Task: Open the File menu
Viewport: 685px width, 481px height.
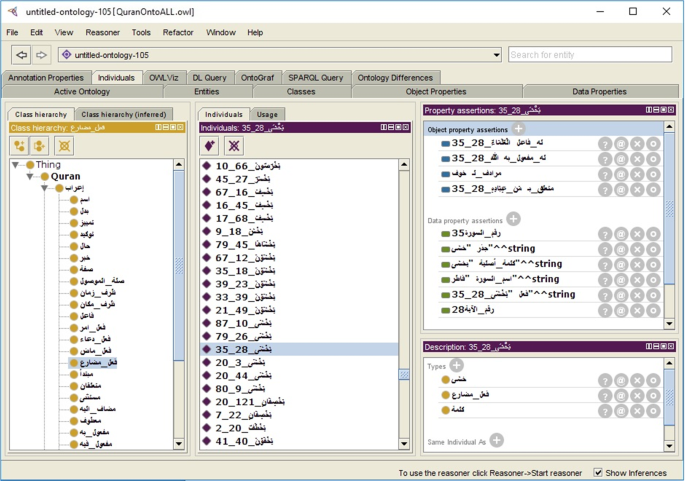Action: point(12,32)
